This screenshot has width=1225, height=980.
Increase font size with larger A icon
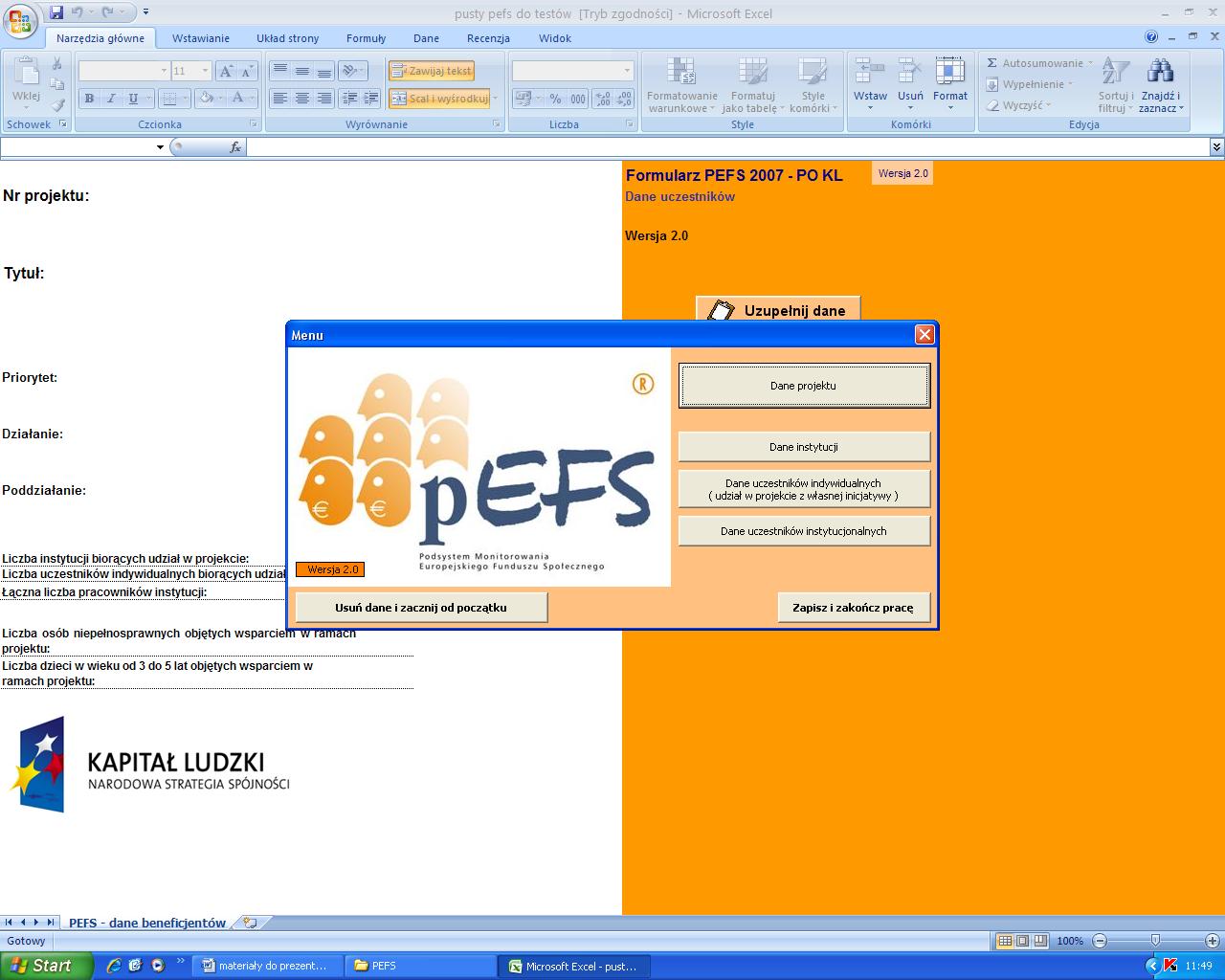coord(226,71)
